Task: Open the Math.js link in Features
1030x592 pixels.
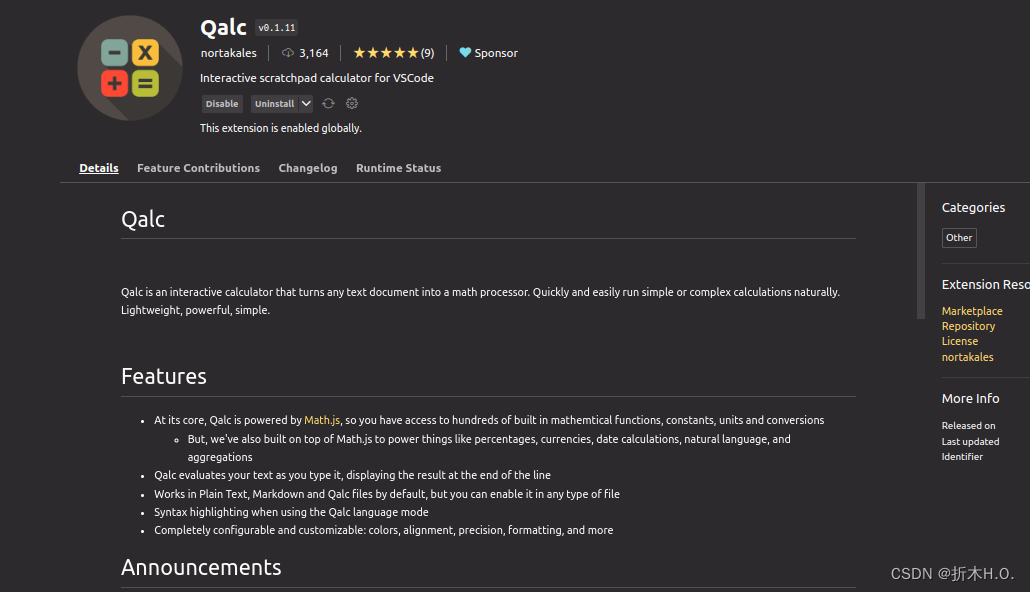Action: tap(322, 420)
